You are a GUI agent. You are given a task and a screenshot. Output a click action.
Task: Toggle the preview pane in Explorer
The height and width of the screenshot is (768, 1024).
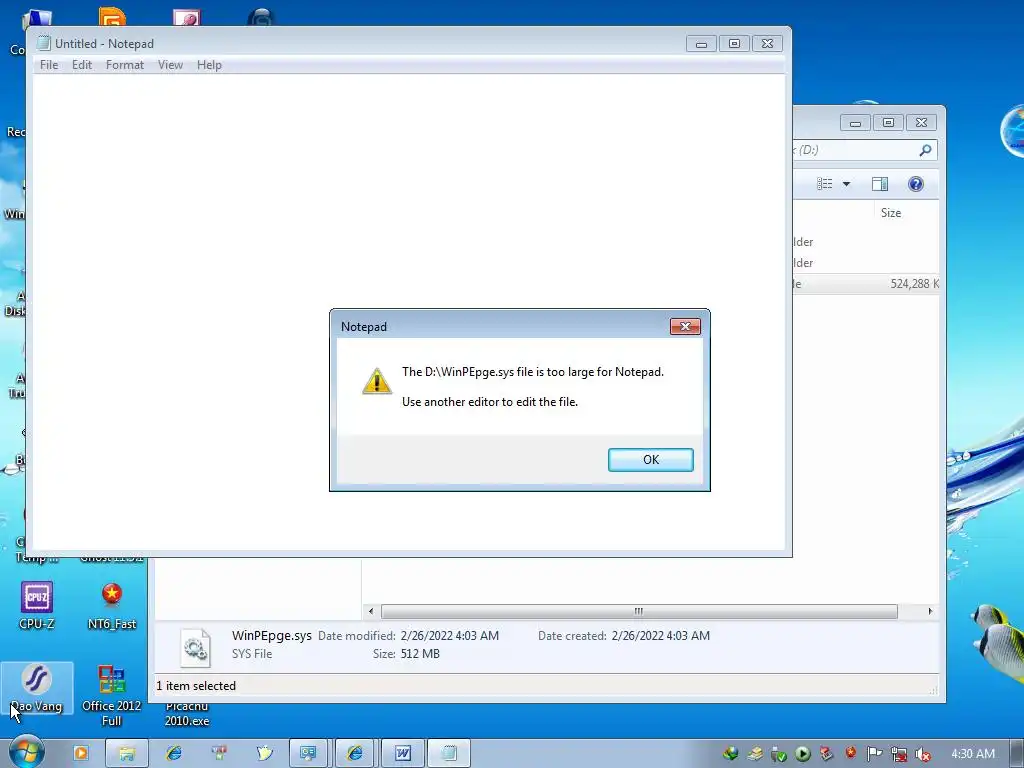coord(880,184)
